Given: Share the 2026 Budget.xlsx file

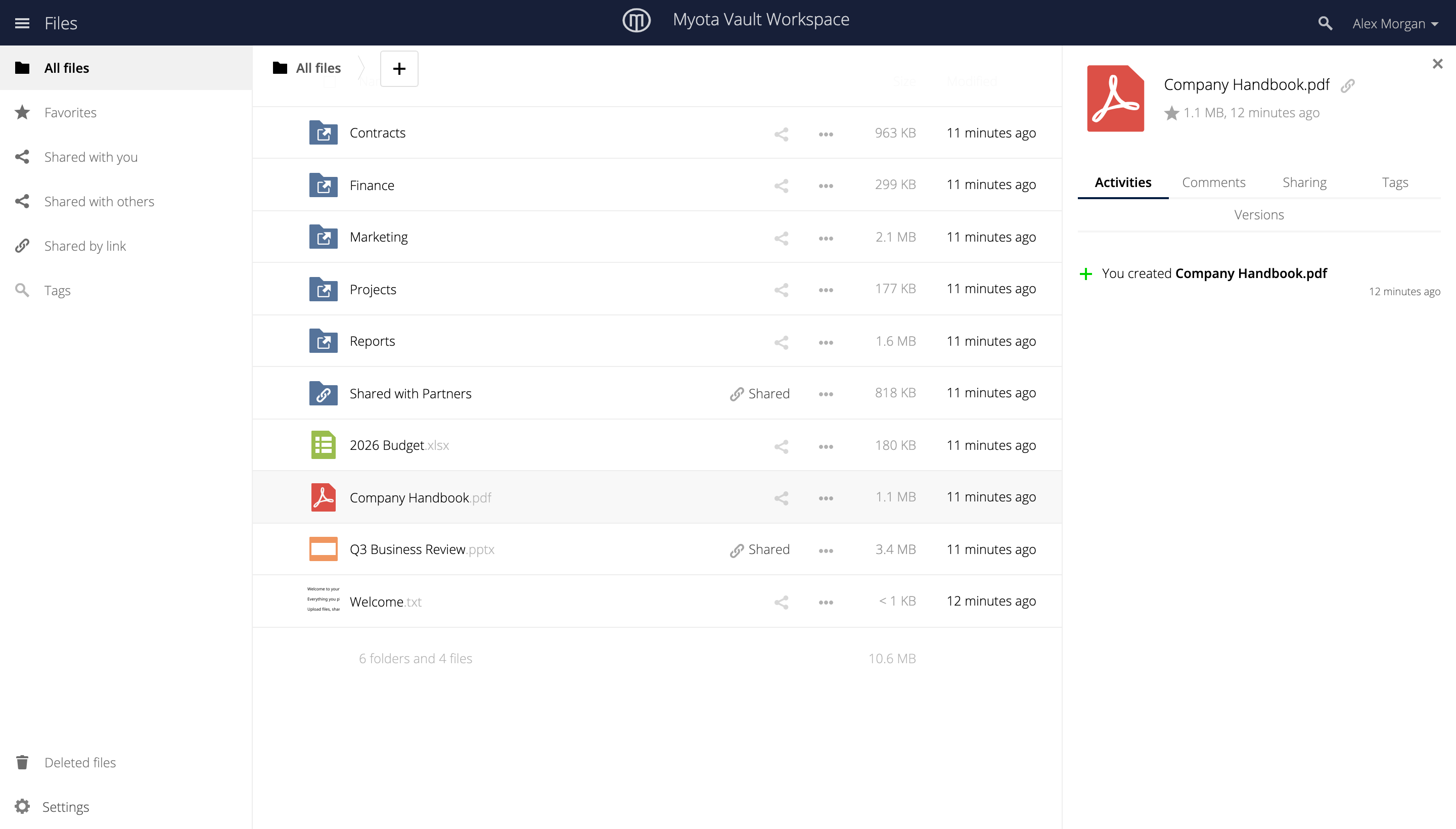Looking at the screenshot, I should click(781, 446).
